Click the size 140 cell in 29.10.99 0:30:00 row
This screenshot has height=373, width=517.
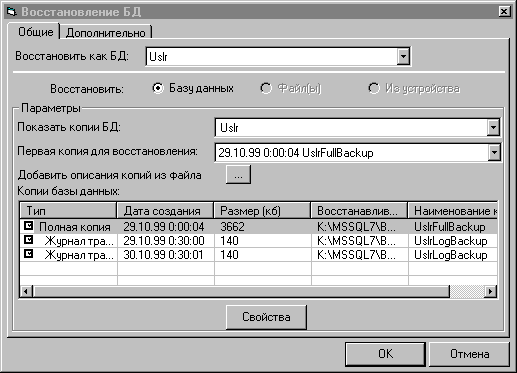229,241
